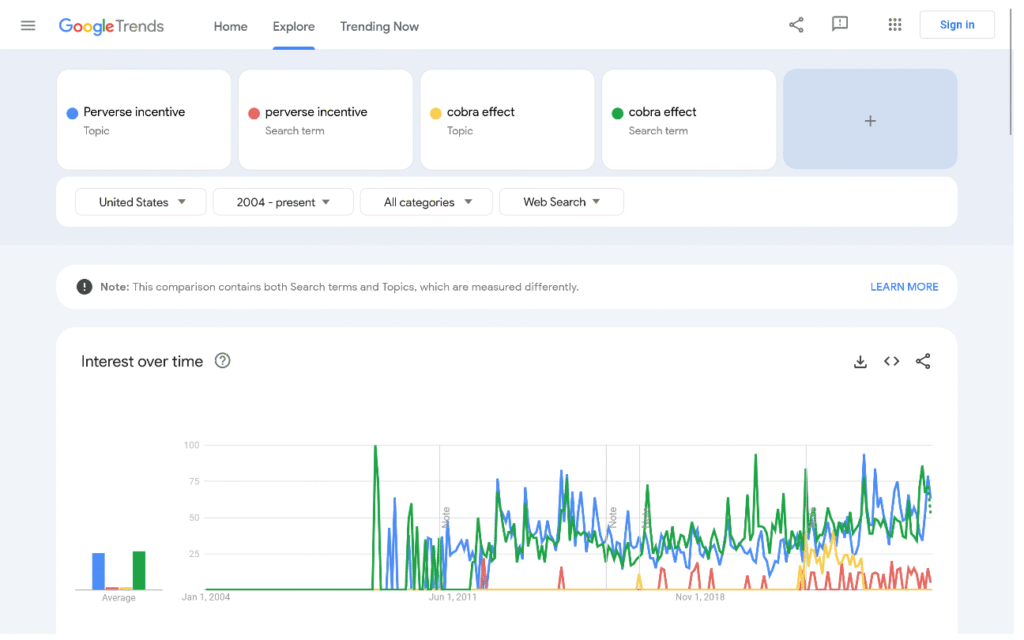Viewport: 1024px width, 640px height.
Task: Share the Interest over time chart
Action: click(x=923, y=362)
